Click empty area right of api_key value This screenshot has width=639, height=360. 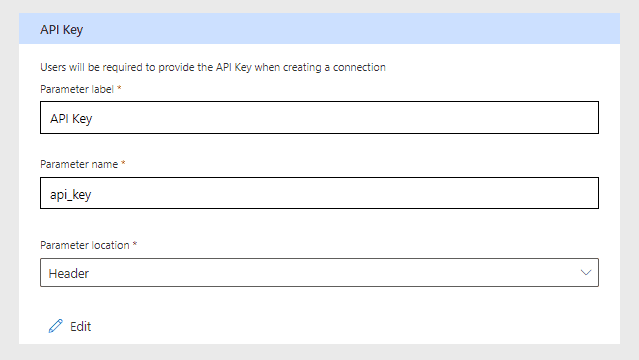click(346, 193)
